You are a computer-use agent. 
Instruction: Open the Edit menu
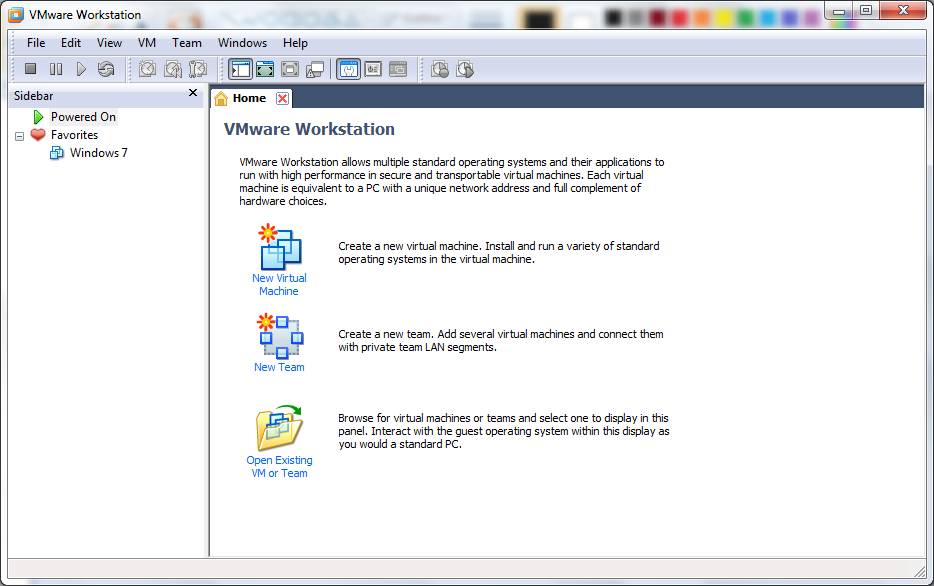pyautogui.click(x=71, y=43)
